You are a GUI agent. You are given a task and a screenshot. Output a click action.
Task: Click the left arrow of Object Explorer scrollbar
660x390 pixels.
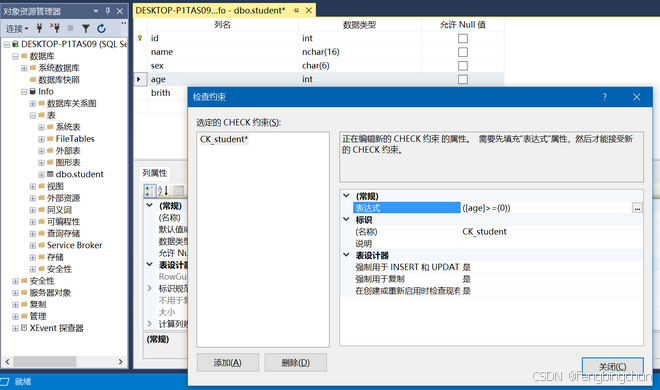tap(7, 361)
